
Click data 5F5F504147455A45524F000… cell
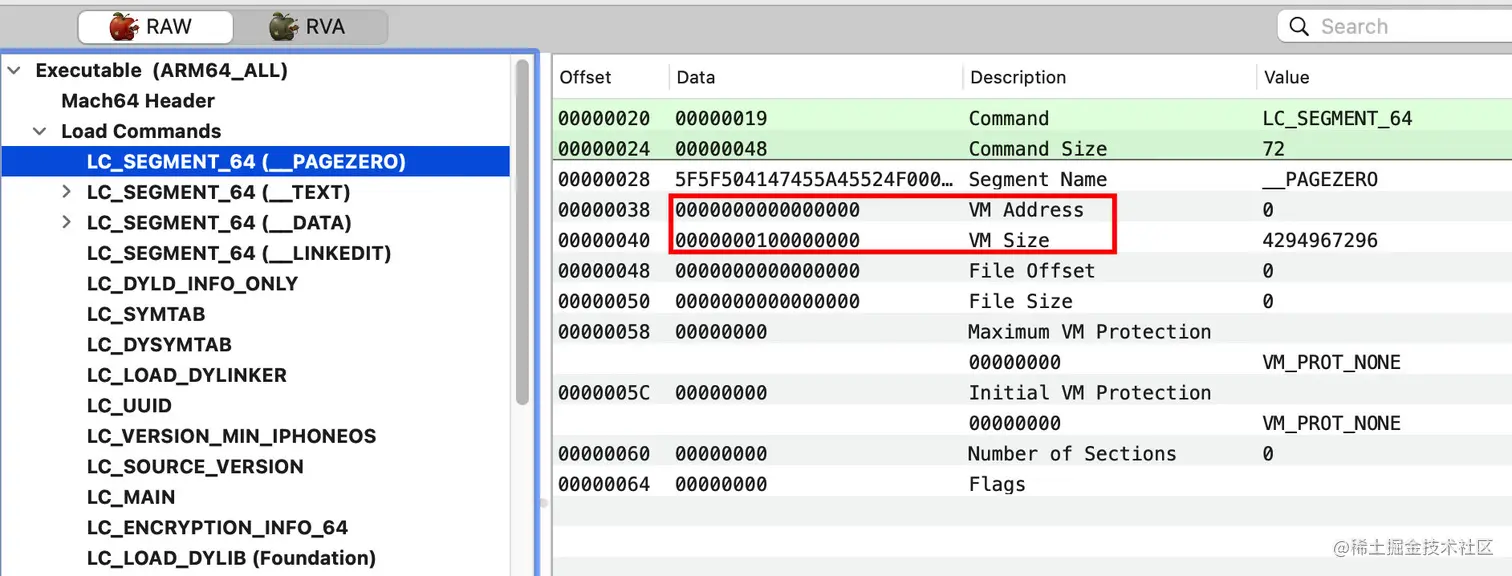[x=814, y=180]
